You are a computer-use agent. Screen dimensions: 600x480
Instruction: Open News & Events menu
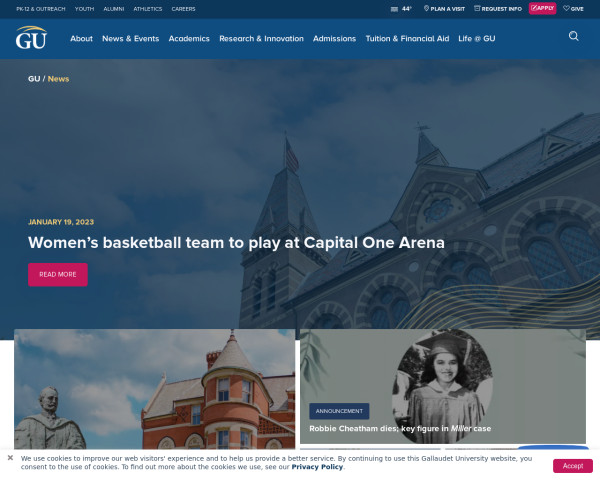click(130, 39)
